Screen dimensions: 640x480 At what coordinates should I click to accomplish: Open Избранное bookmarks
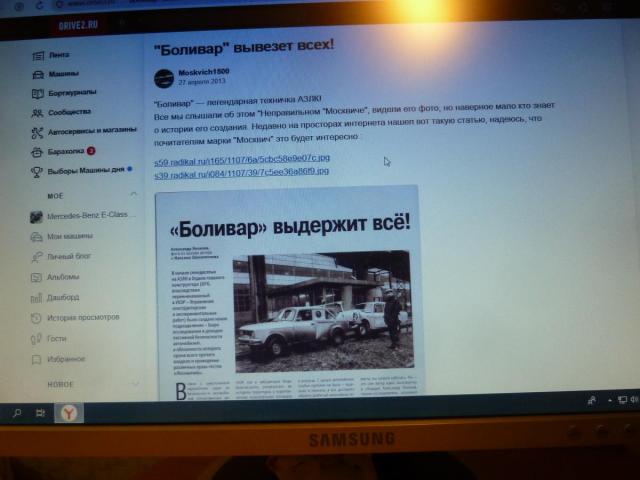(x=64, y=357)
